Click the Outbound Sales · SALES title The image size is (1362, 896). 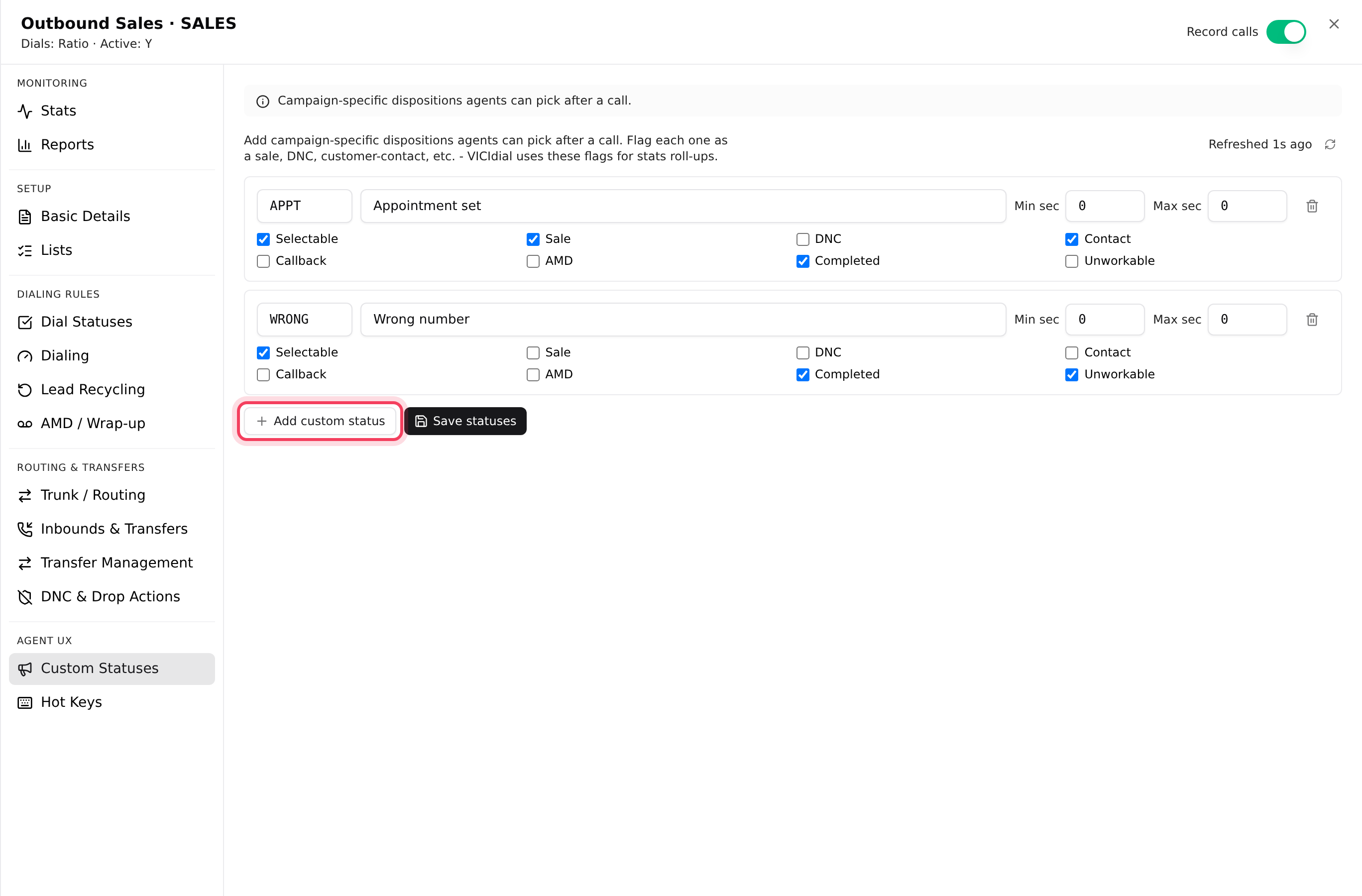129,23
